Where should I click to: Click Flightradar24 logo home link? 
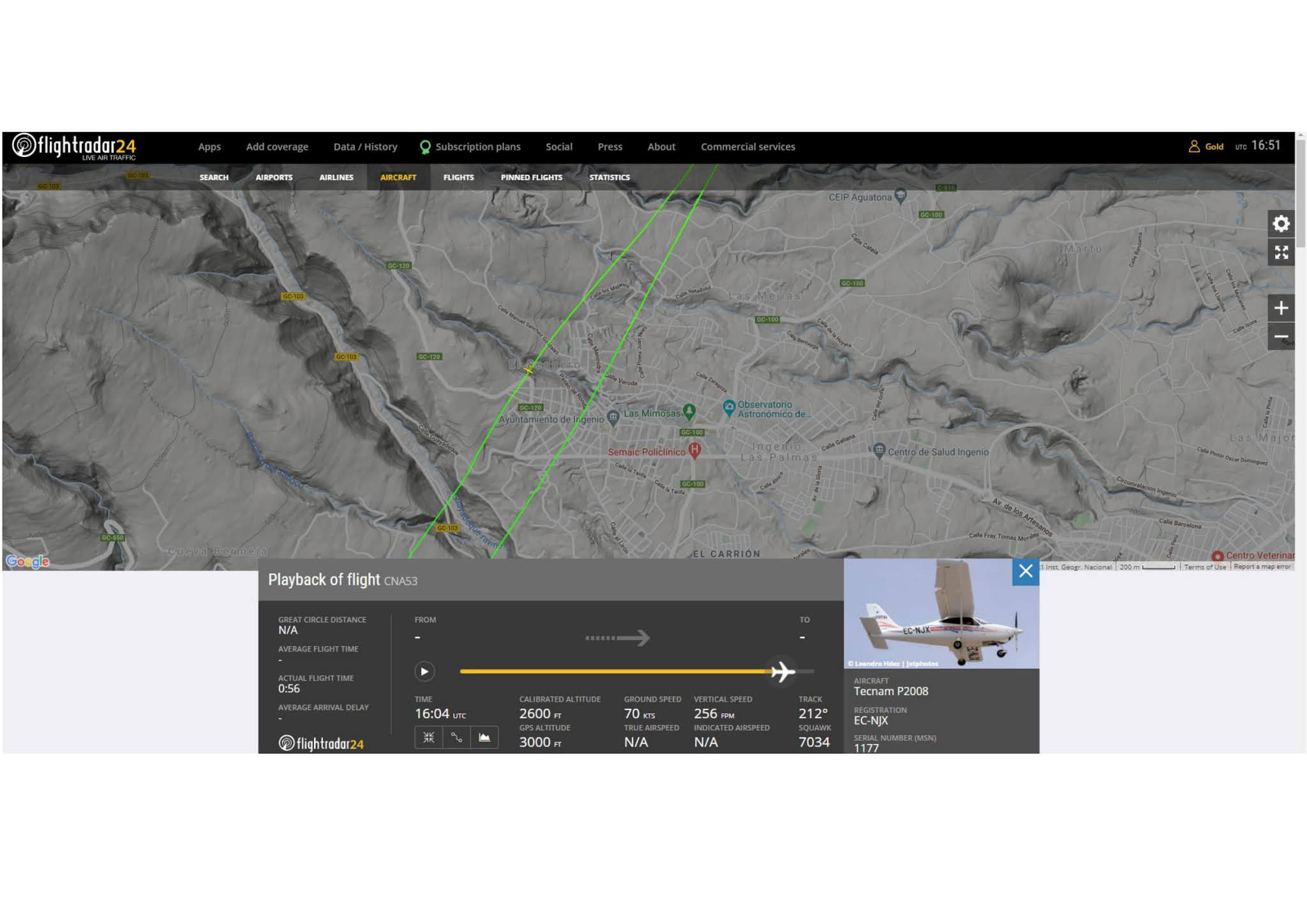74,147
